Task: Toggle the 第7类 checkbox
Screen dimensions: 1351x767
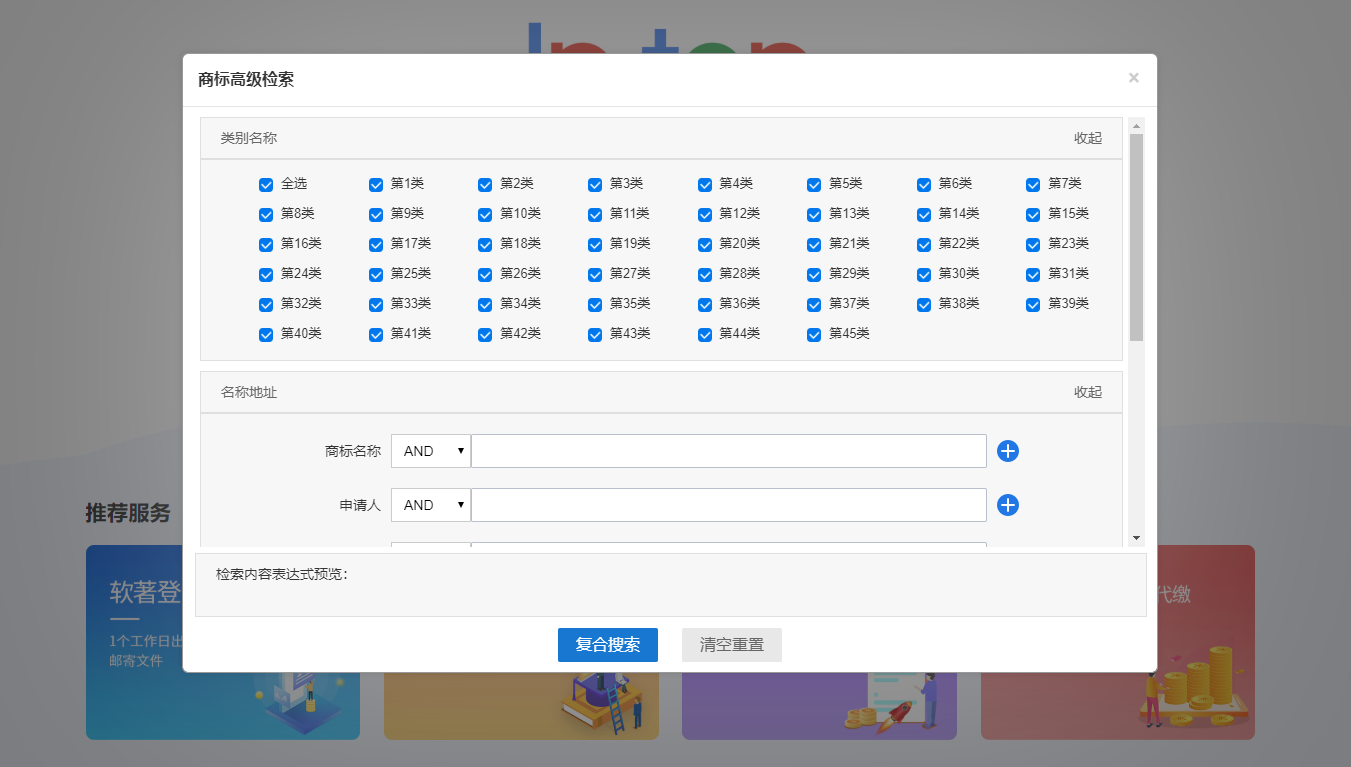Action: (x=1033, y=185)
